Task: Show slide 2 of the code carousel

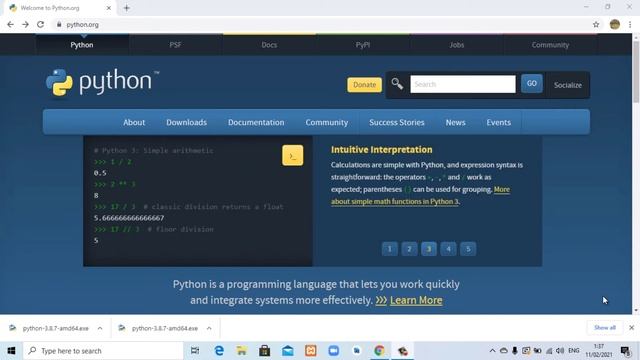Action: tap(409, 249)
